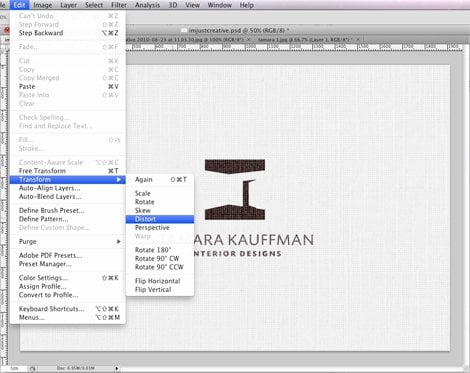Choose Rotate in the Transform submenu
The height and width of the screenshot is (373, 470).
point(160,202)
